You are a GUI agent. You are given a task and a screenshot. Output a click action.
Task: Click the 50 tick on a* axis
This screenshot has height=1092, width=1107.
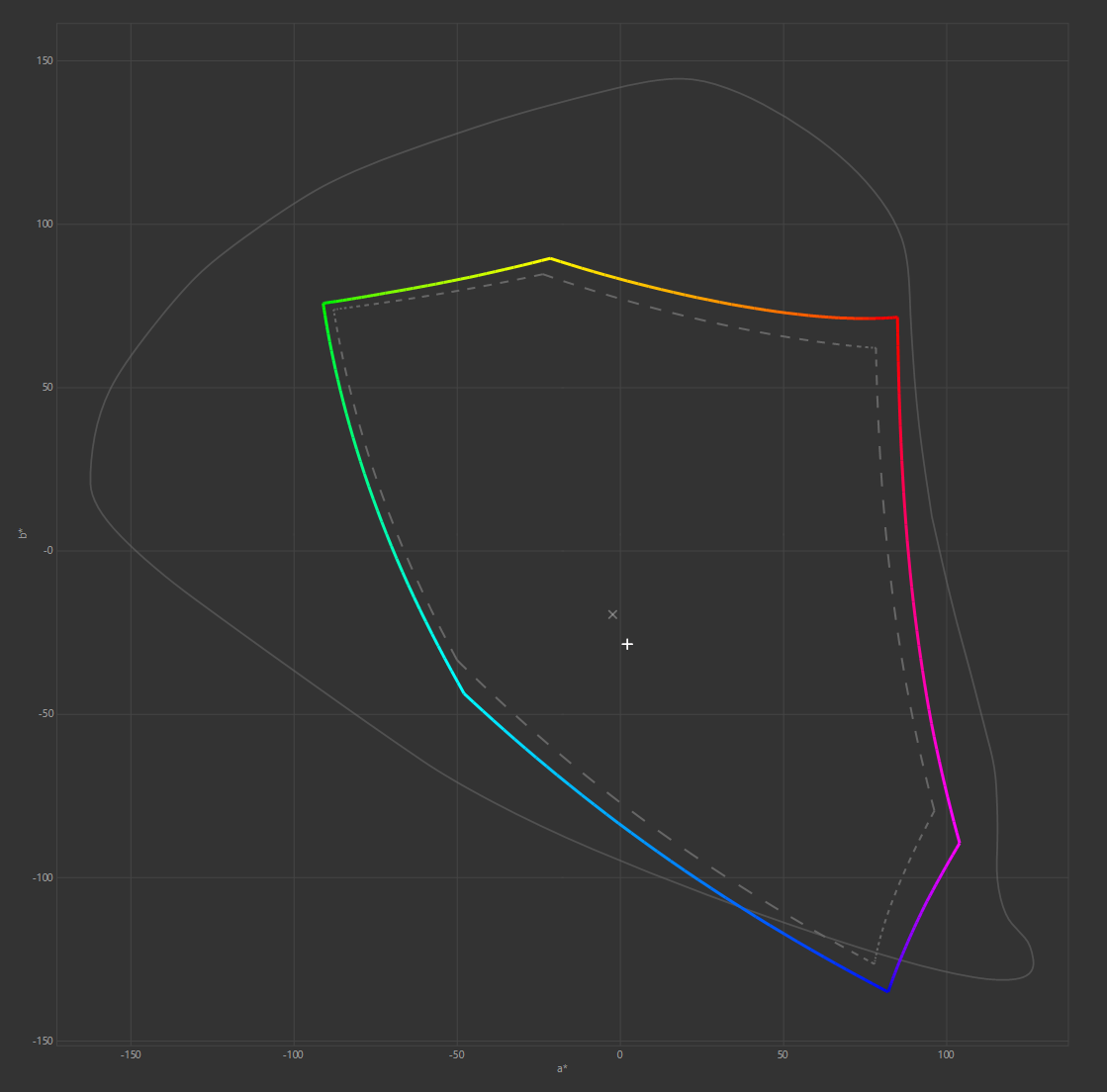coord(783,1054)
